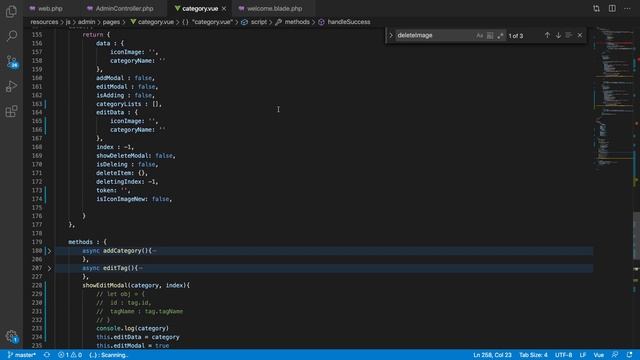Change the UTF-8 encoding
Screen dimensions: 640x360
[x=563, y=355]
